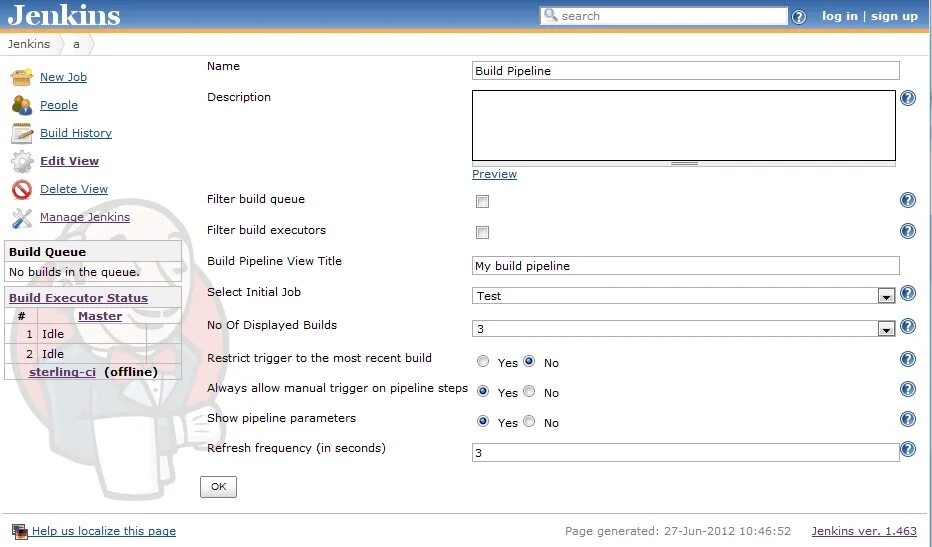
Task: Open the New Job link
Action: coord(63,77)
